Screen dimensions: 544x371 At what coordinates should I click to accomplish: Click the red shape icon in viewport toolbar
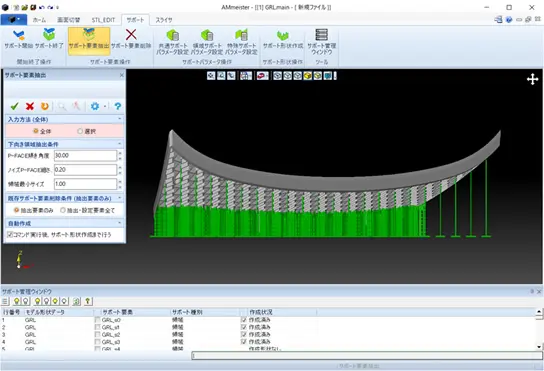click(x=263, y=76)
